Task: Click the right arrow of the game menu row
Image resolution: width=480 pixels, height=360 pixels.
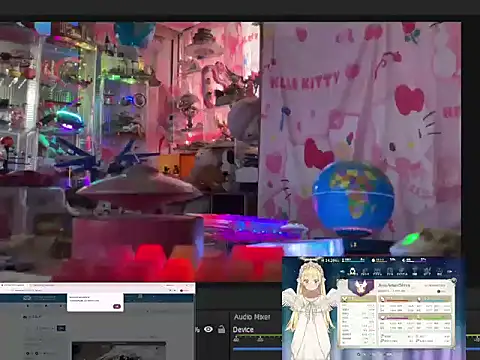Action: [450, 272]
